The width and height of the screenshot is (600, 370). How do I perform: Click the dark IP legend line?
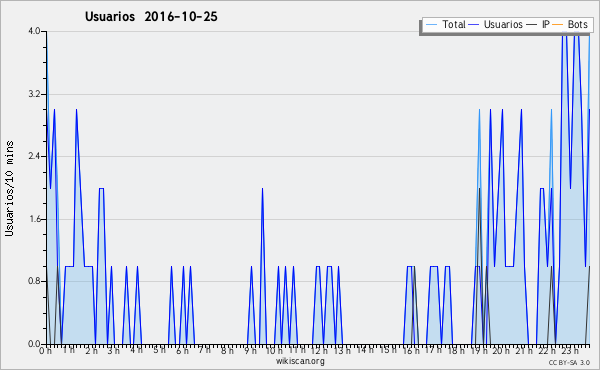(x=532, y=25)
